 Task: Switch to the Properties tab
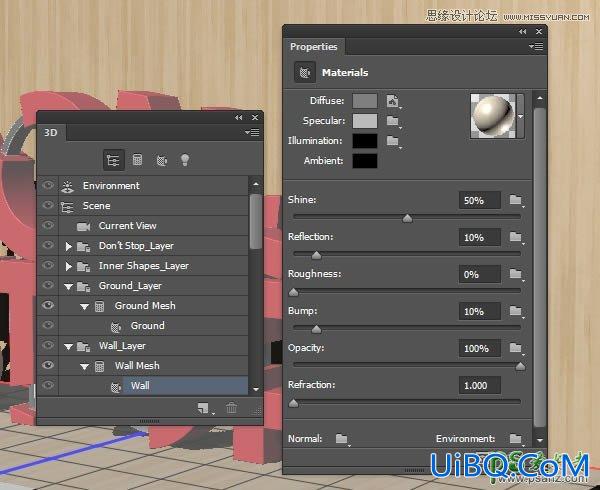coord(314,47)
